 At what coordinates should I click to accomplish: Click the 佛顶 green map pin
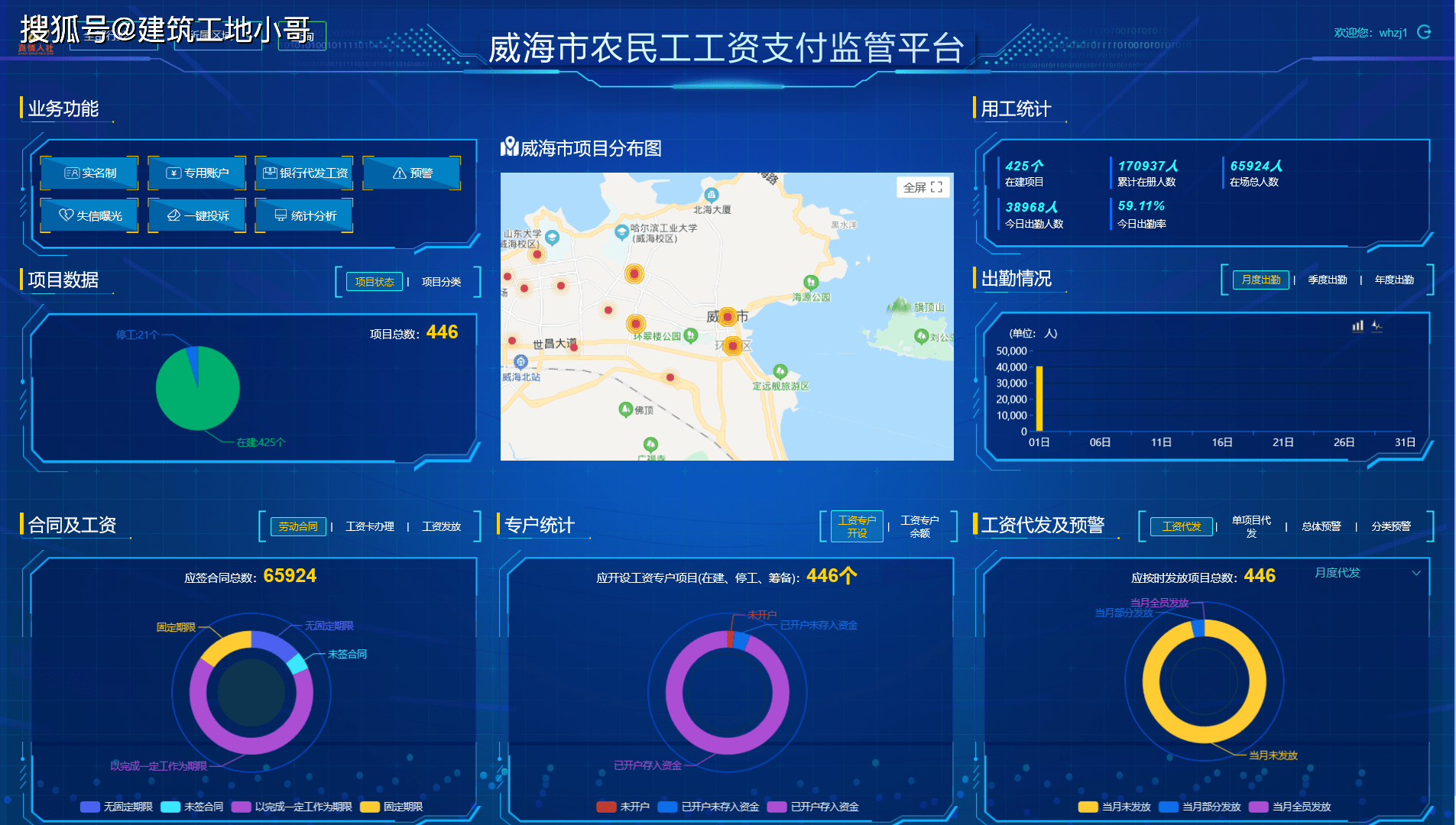pyautogui.click(x=625, y=409)
